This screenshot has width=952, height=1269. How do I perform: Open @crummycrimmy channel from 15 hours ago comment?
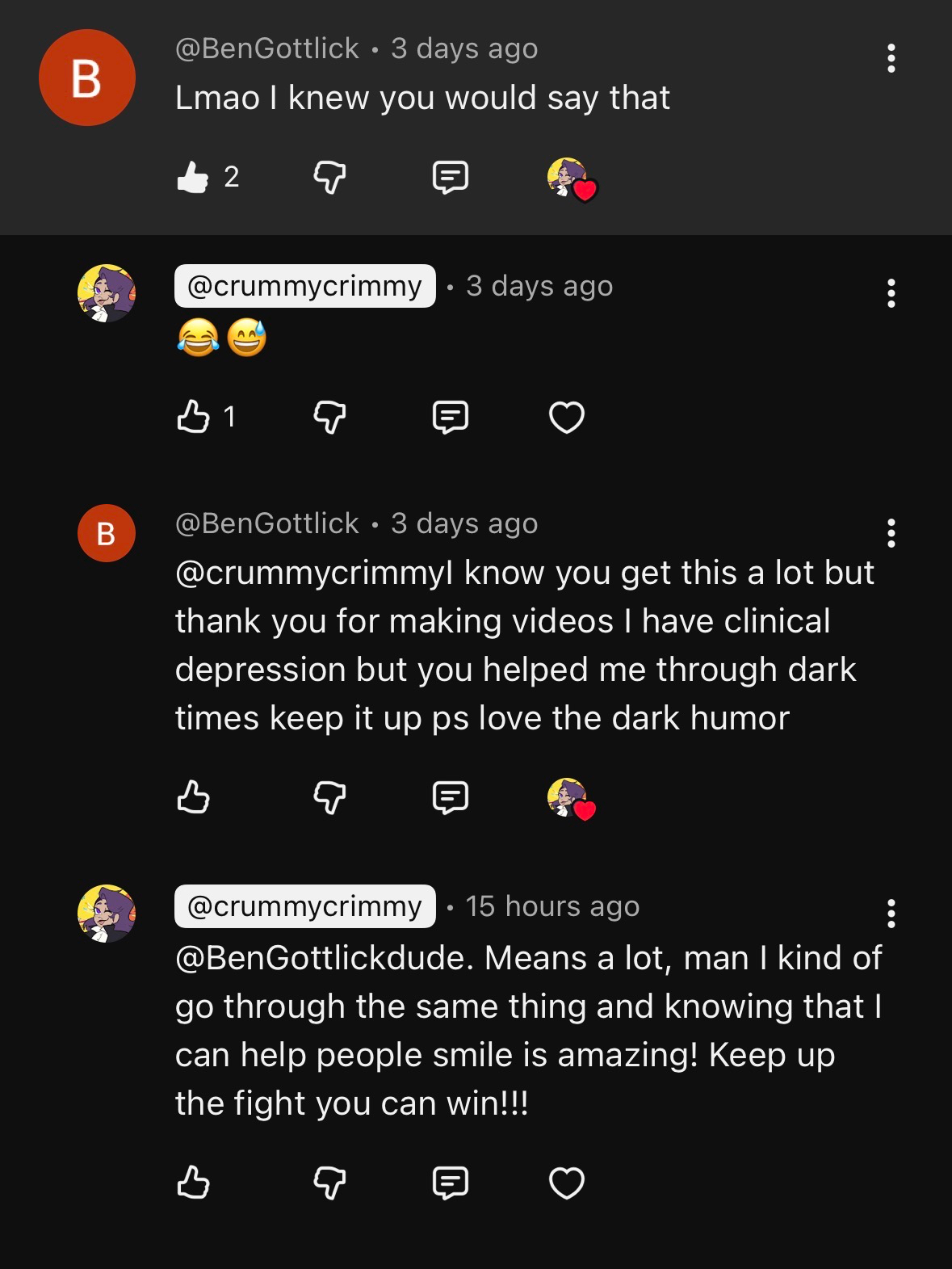click(304, 906)
